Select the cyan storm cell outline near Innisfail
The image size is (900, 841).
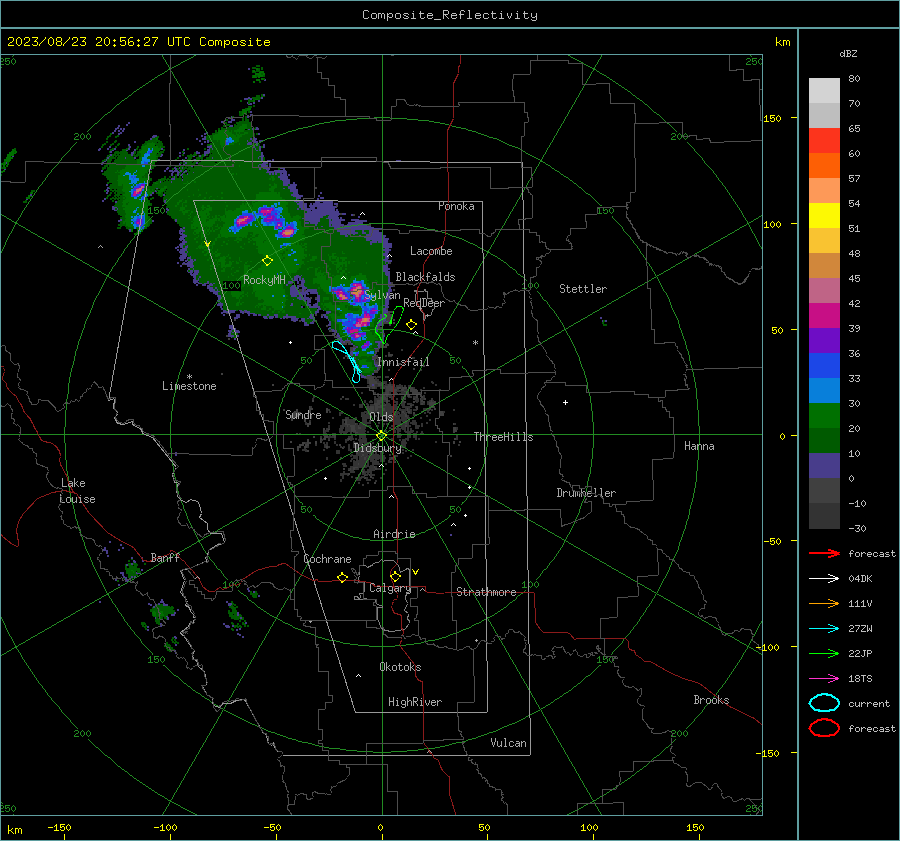tap(347, 361)
